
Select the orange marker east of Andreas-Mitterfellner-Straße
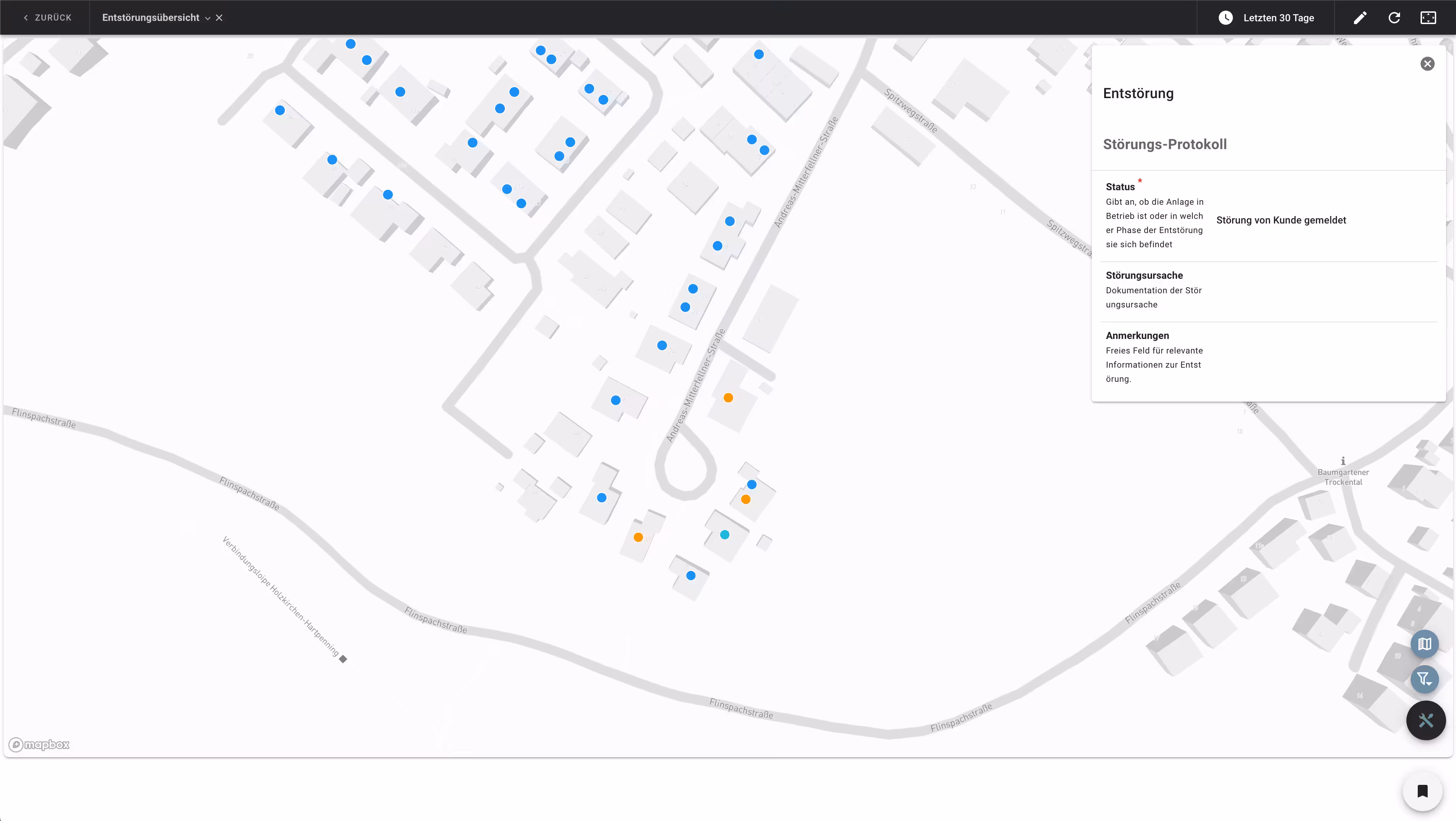[x=728, y=398]
